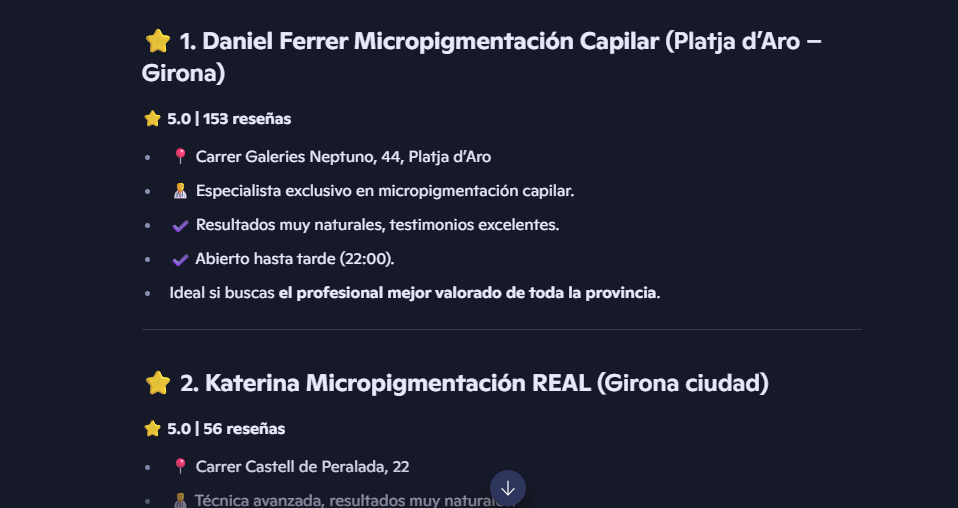The height and width of the screenshot is (508, 958).
Task: Click the Especialista exclusivo en micropigmentación line
Action: coord(385,191)
